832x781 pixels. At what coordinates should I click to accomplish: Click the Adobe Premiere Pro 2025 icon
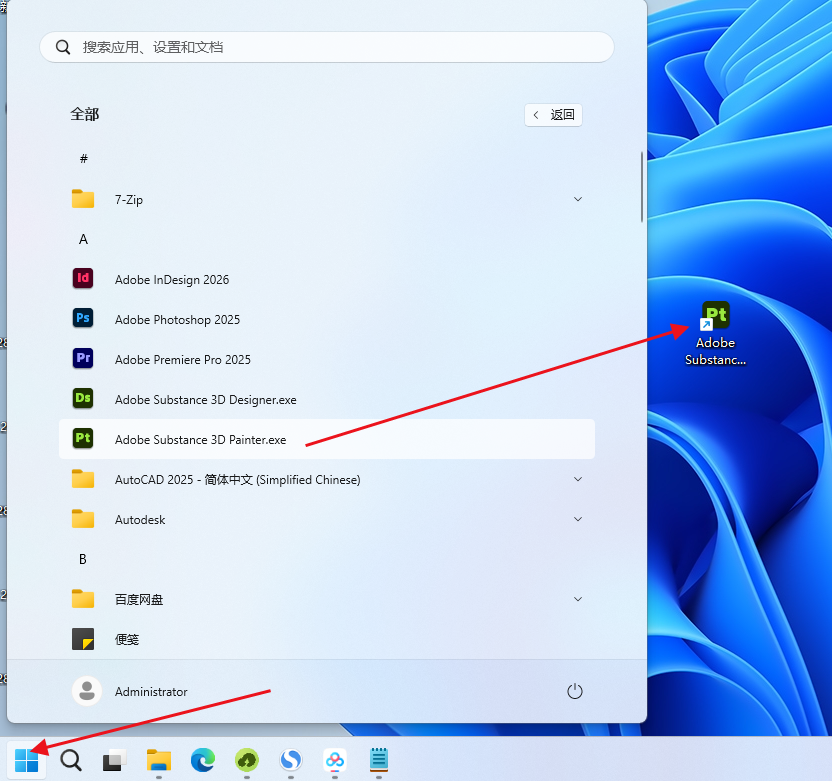[83, 358]
